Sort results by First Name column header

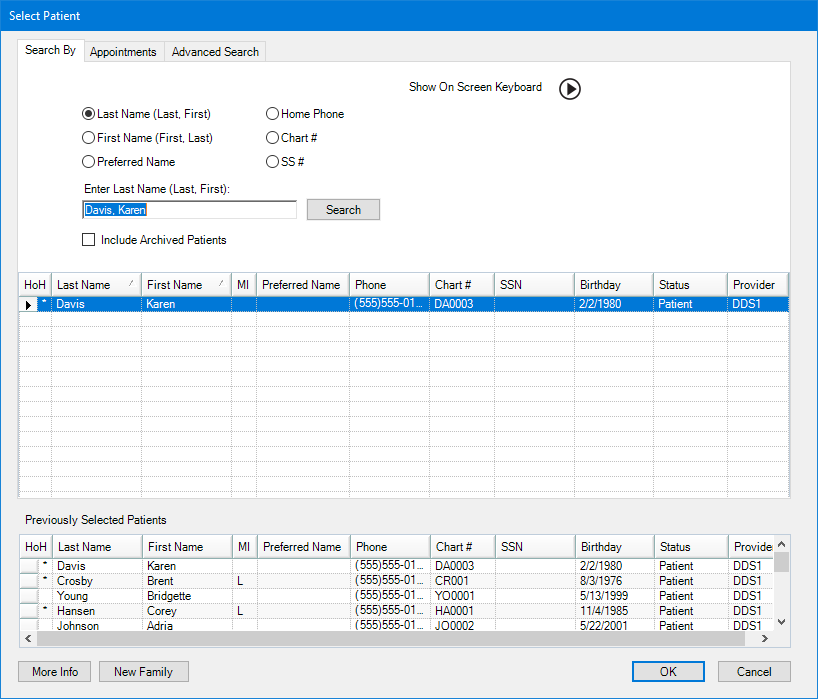coord(185,285)
